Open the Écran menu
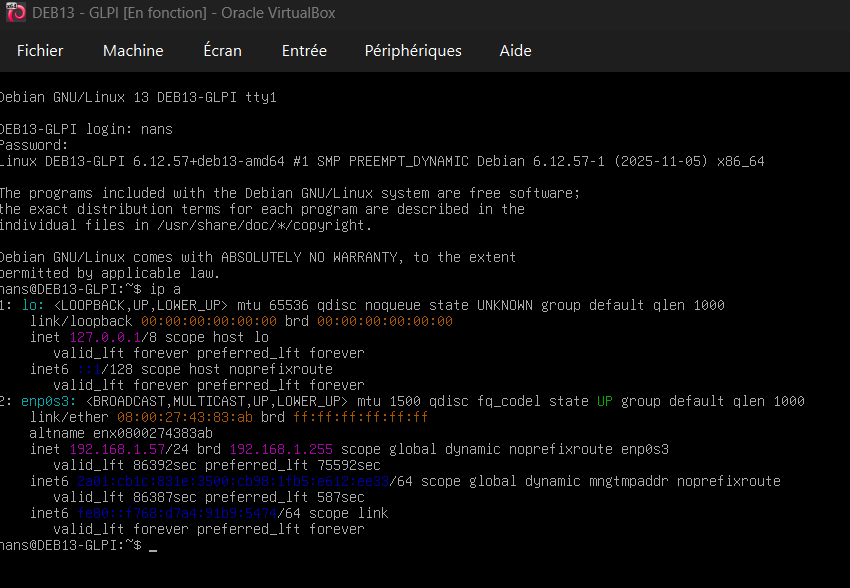This screenshot has width=850, height=588. click(x=222, y=50)
